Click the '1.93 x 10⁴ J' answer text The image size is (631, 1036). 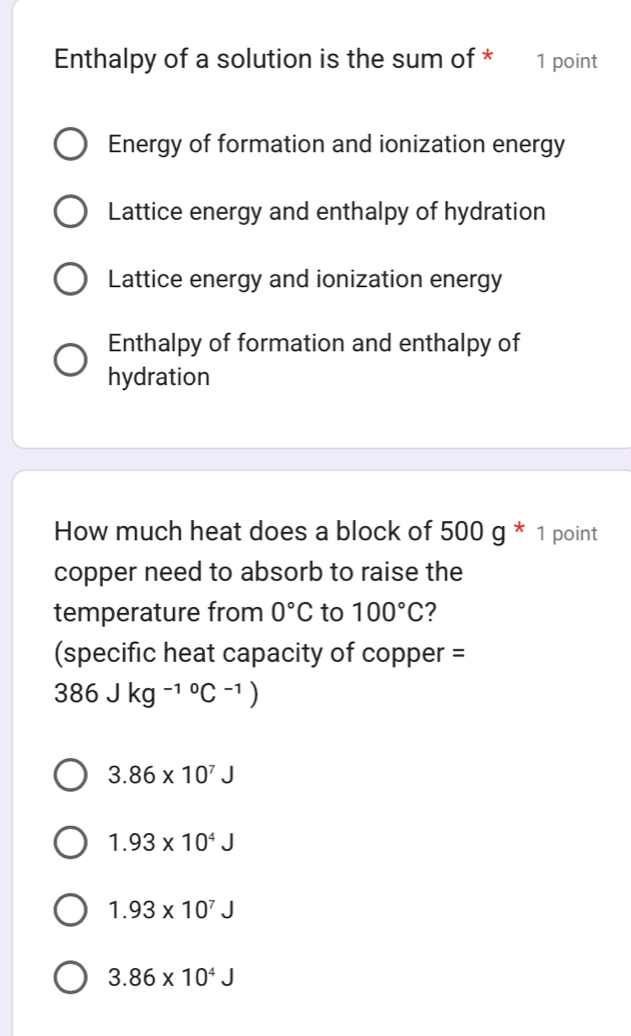(x=172, y=842)
